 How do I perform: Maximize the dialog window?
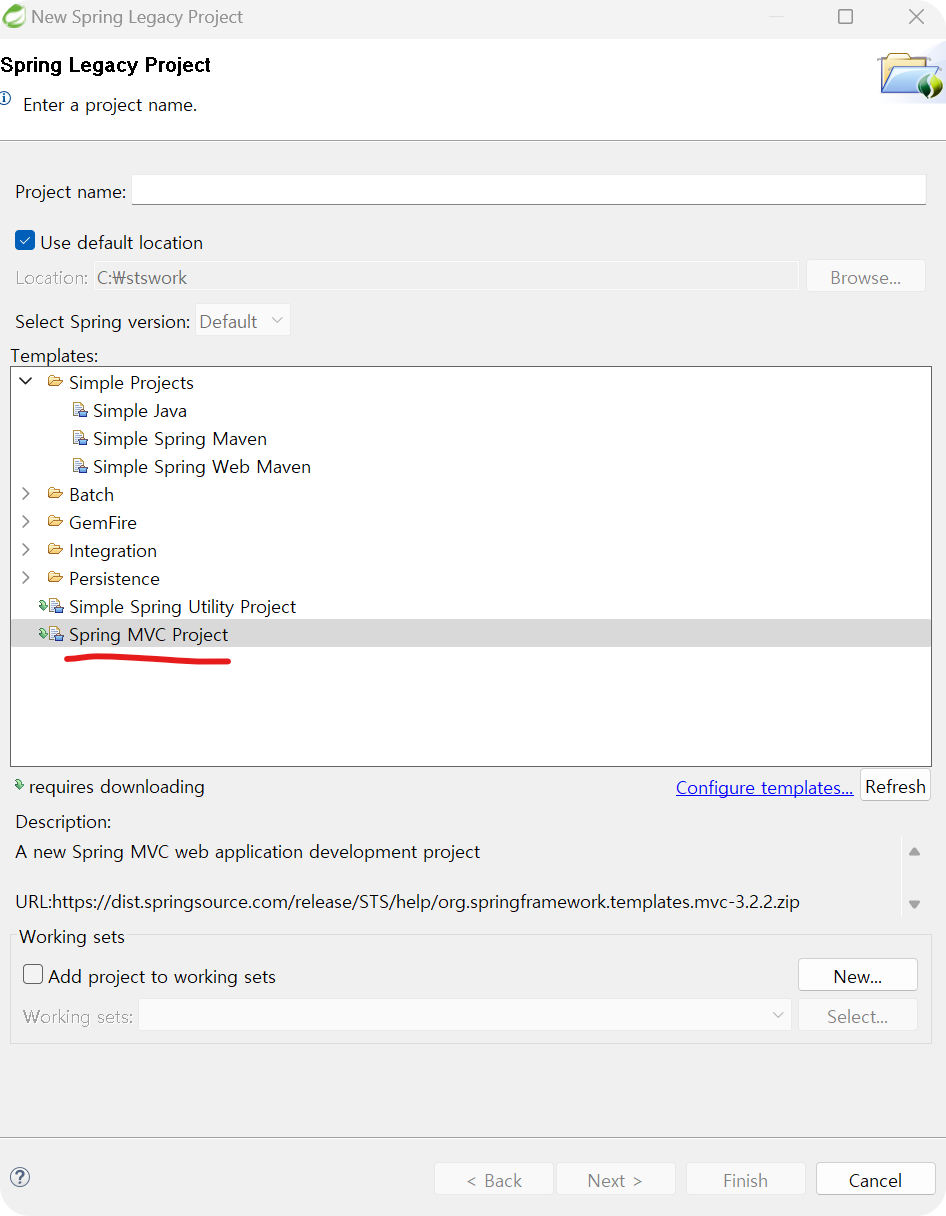pyautogui.click(x=845, y=17)
